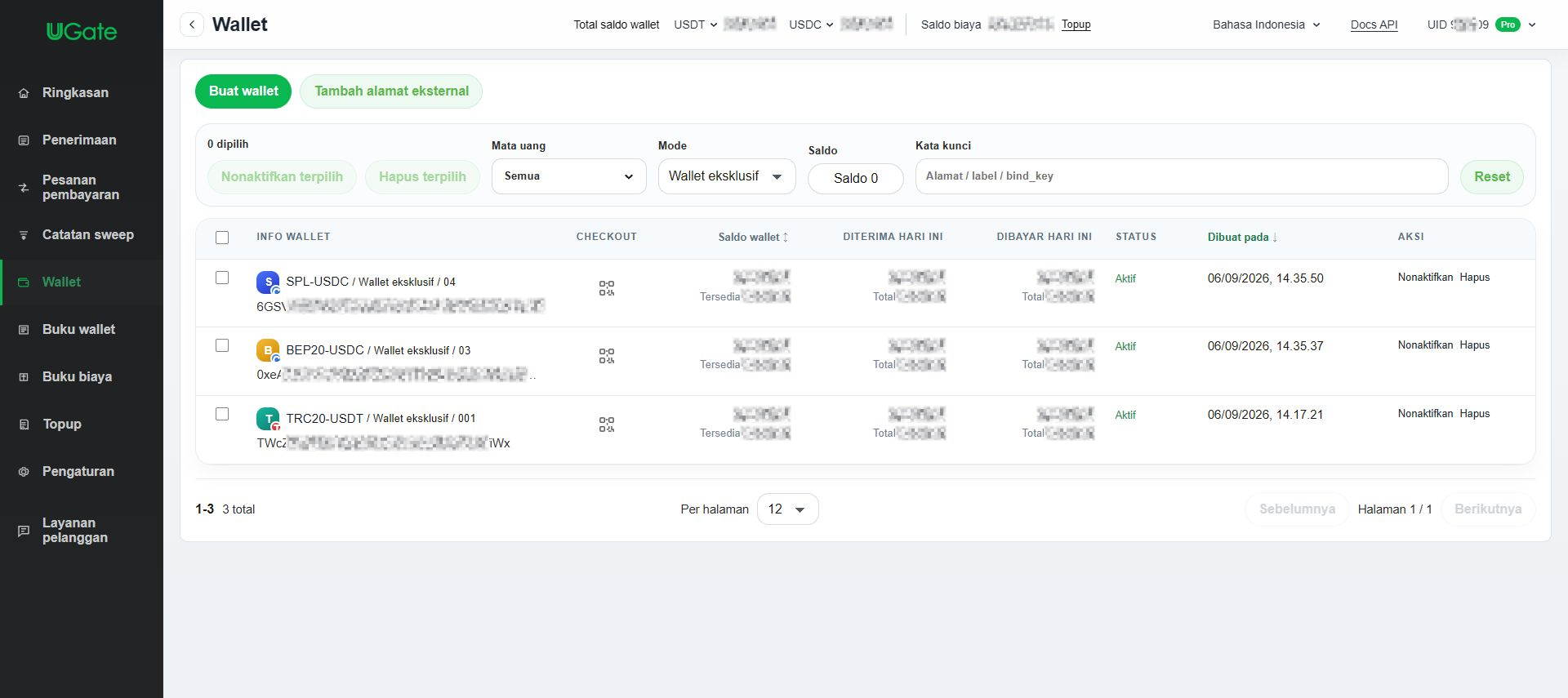Expand the Bahasa Indonesia language selector

click(1267, 24)
